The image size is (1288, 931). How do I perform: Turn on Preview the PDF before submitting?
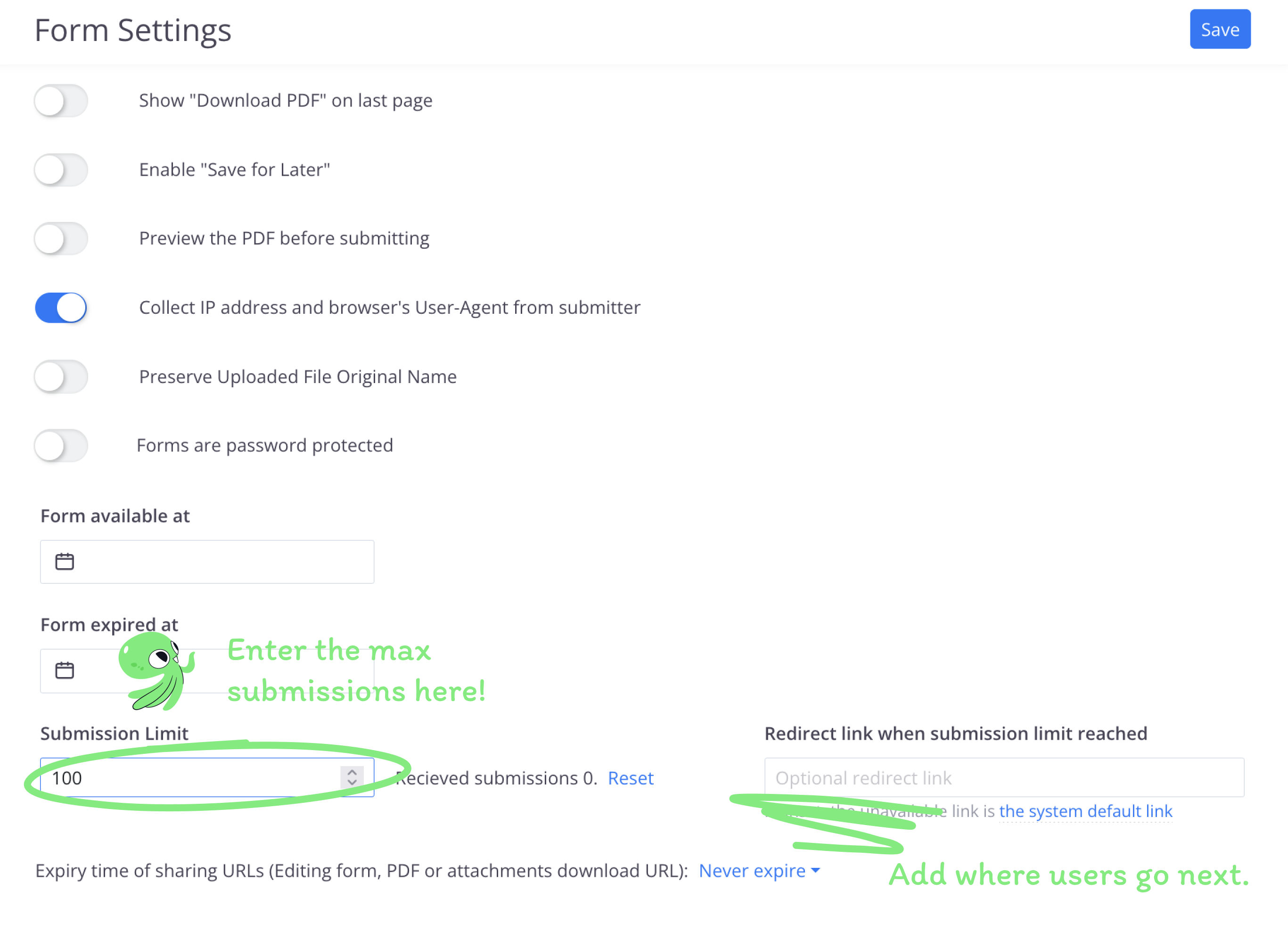pyautogui.click(x=61, y=238)
